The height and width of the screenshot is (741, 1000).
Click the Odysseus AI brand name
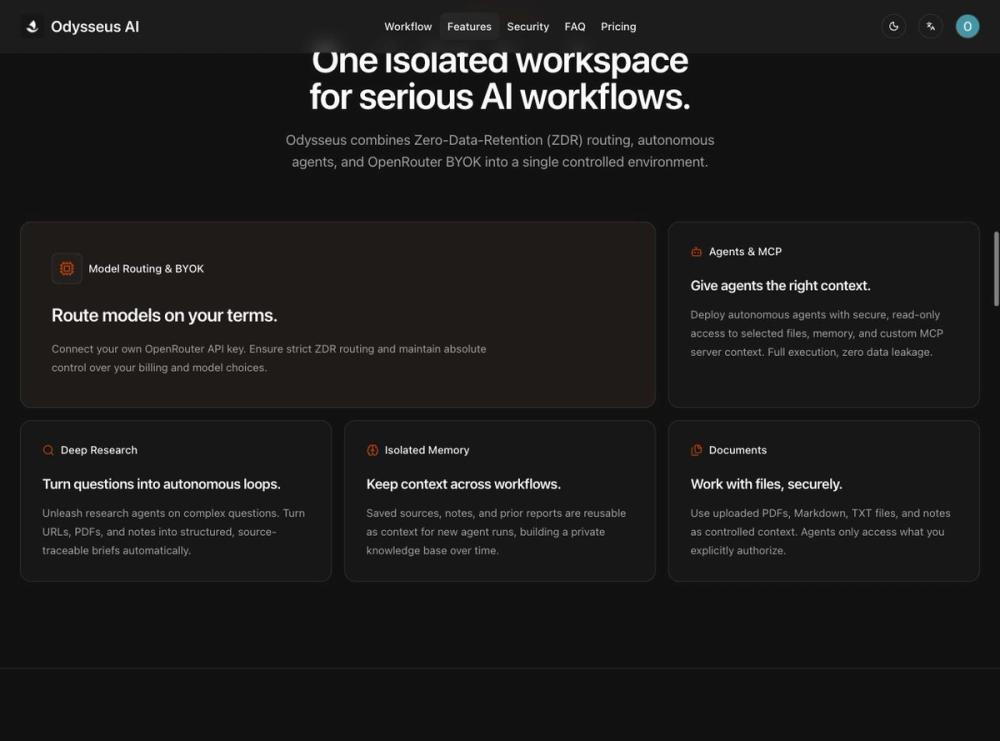point(95,27)
